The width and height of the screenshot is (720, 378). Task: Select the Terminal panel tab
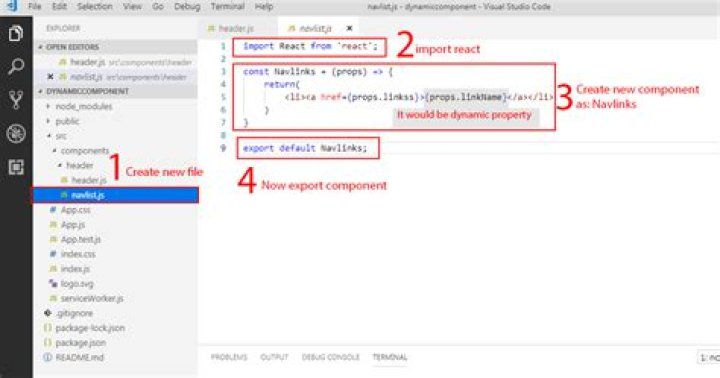click(x=390, y=357)
